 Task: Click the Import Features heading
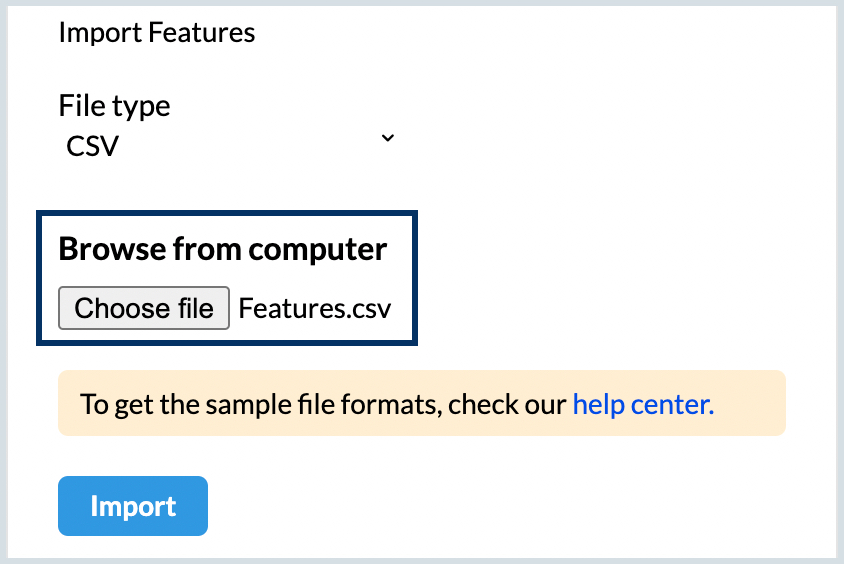coord(157,33)
